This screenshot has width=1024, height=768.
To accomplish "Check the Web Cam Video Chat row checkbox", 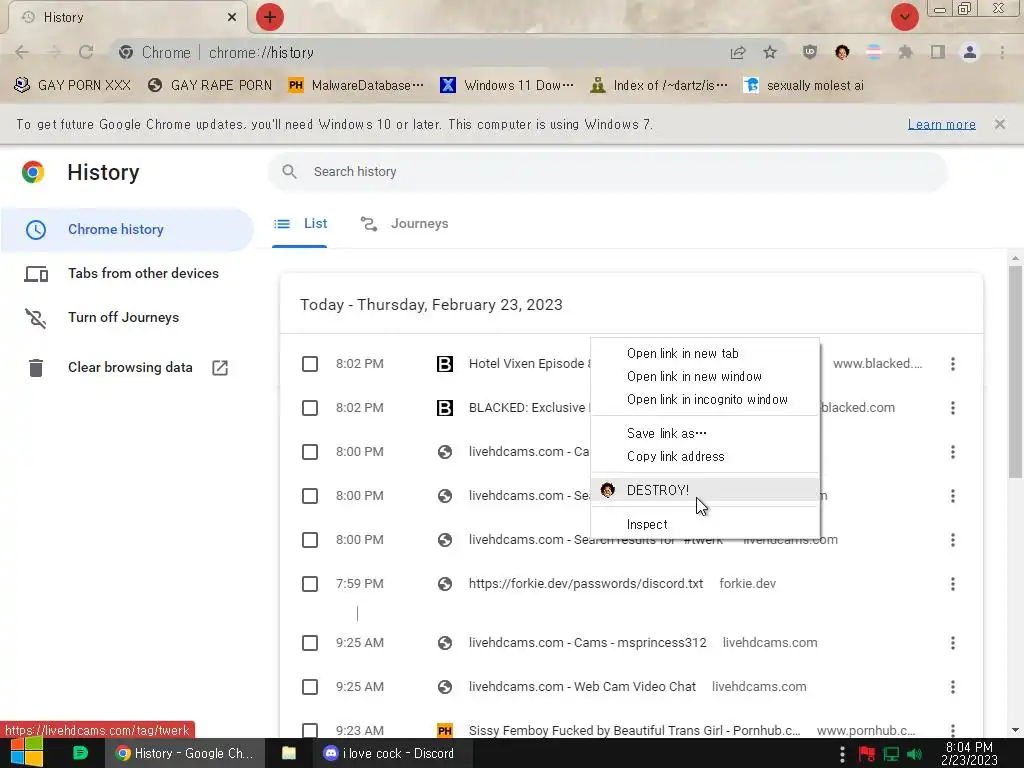I will [x=310, y=687].
